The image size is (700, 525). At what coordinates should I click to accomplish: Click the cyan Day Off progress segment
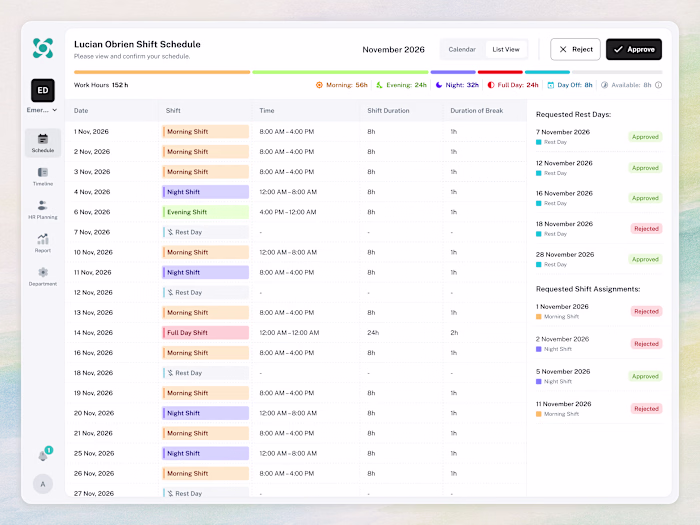click(x=547, y=72)
